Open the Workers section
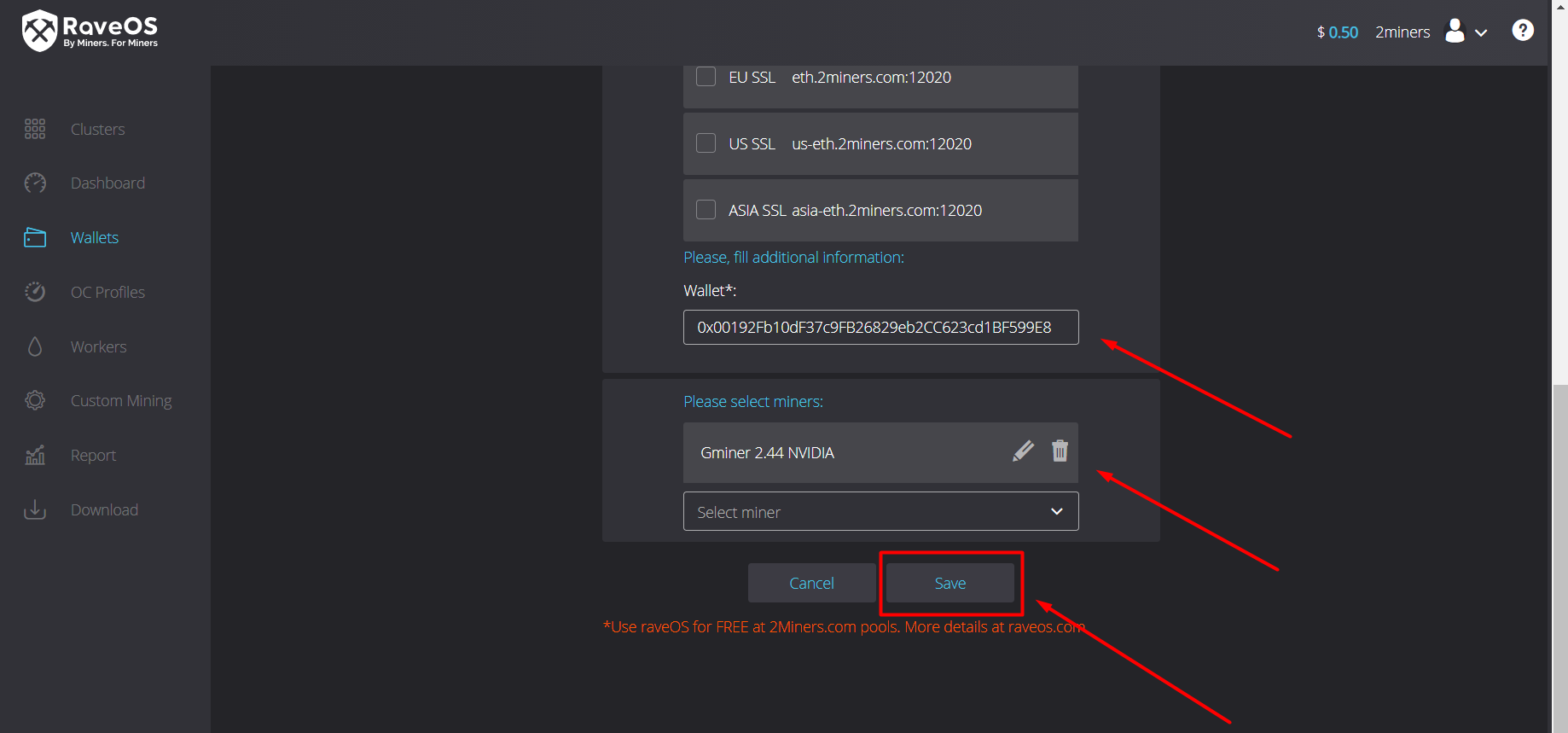 coord(99,346)
